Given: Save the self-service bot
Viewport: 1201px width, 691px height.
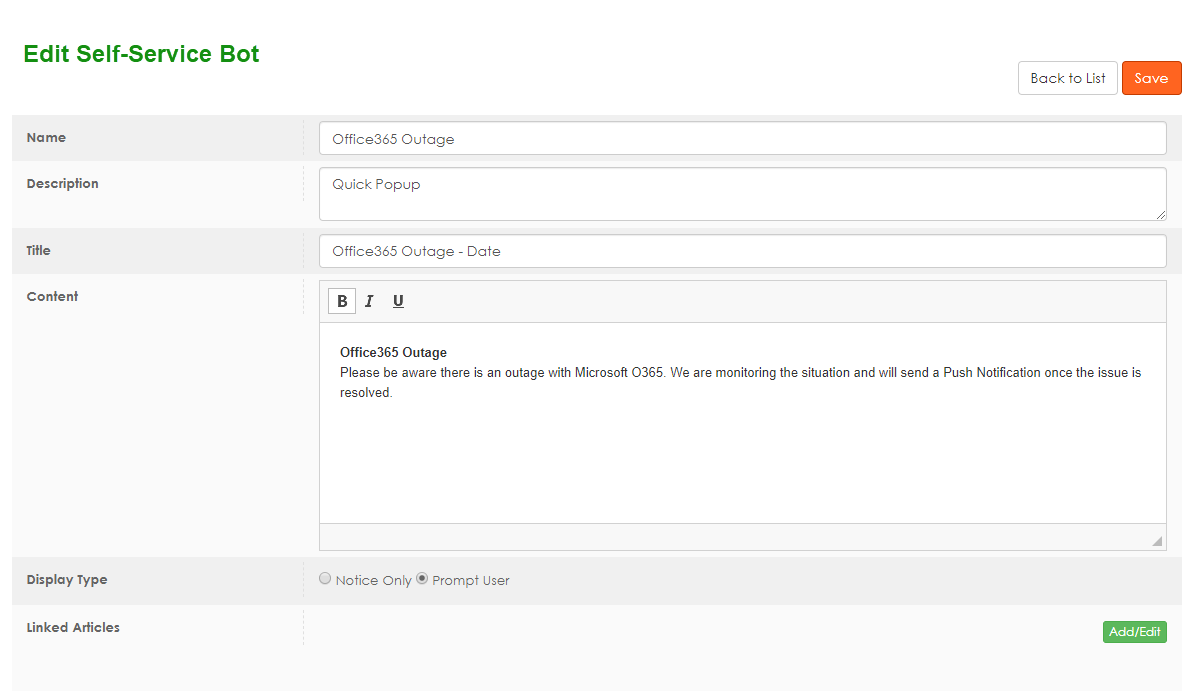Looking at the screenshot, I should [x=1151, y=78].
